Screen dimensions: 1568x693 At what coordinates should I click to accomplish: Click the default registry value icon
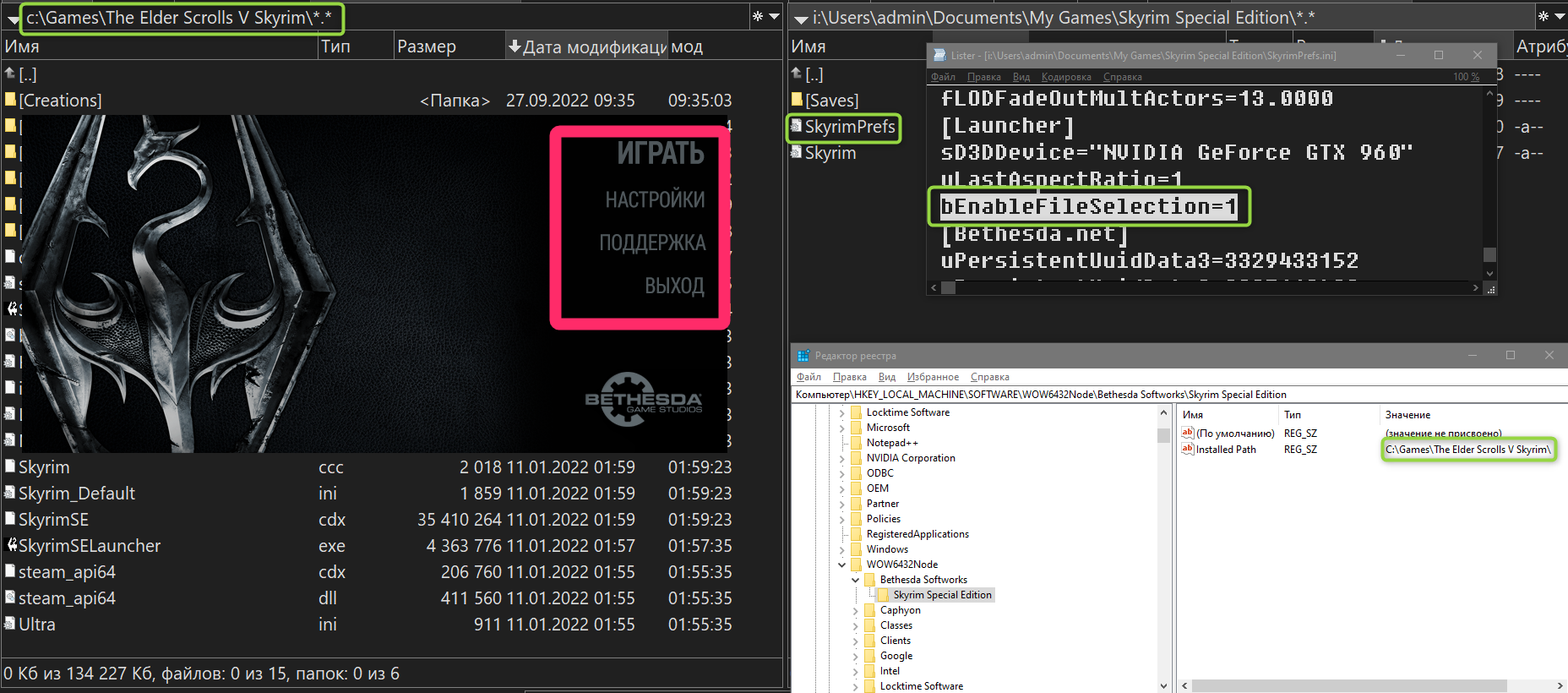tap(1188, 433)
